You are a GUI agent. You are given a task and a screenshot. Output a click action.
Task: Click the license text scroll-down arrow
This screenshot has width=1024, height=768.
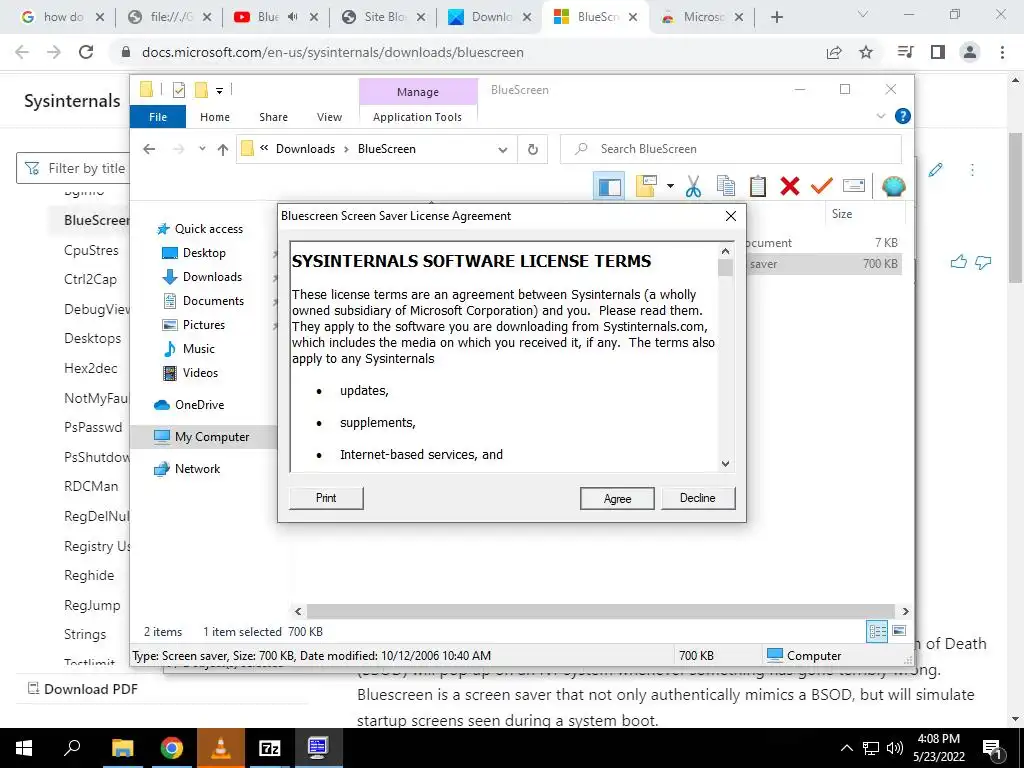pos(725,464)
